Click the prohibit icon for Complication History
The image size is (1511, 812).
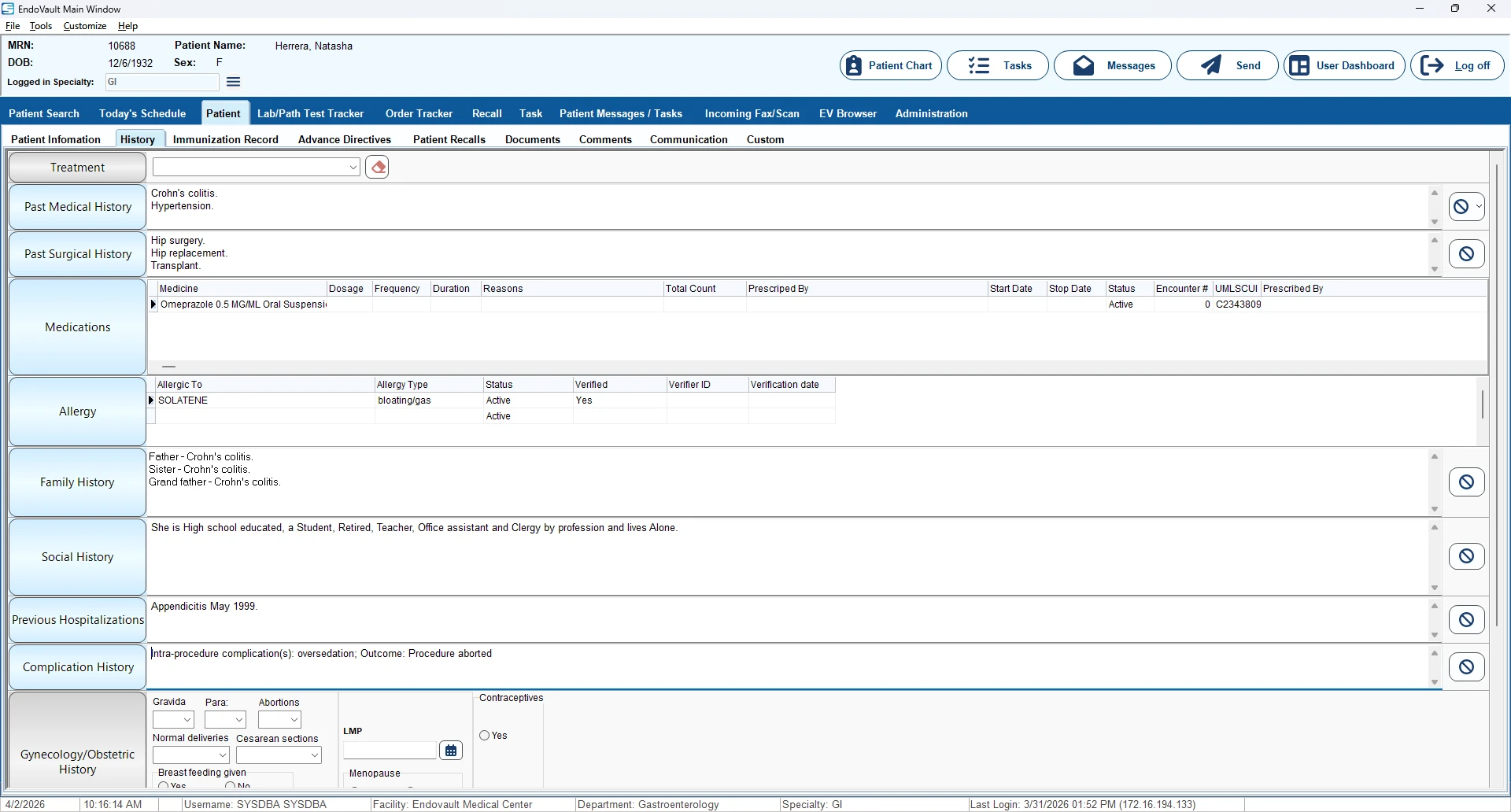click(1466, 667)
